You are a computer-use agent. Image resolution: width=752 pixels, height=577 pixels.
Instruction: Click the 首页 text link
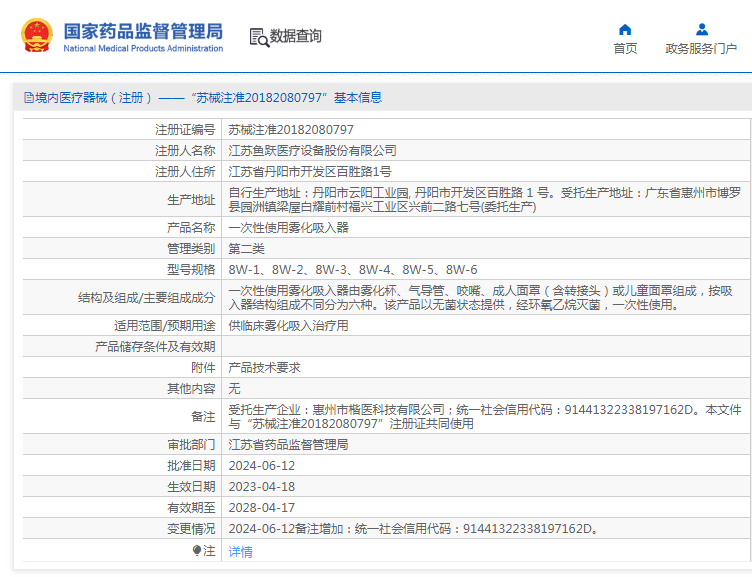tap(625, 48)
